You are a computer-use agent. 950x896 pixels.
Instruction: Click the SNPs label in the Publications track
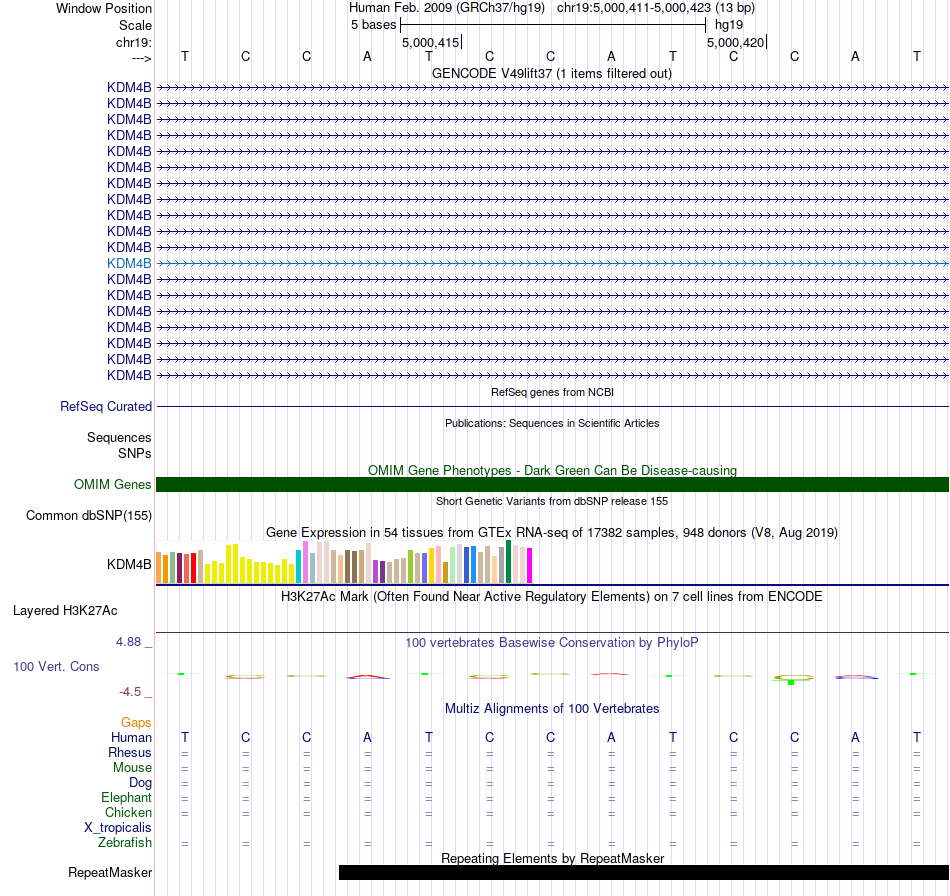(x=135, y=453)
